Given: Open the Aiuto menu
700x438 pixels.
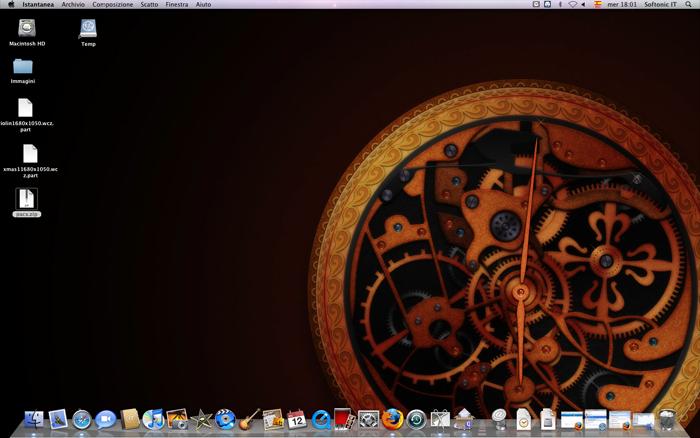Looking at the screenshot, I should [203, 4].
